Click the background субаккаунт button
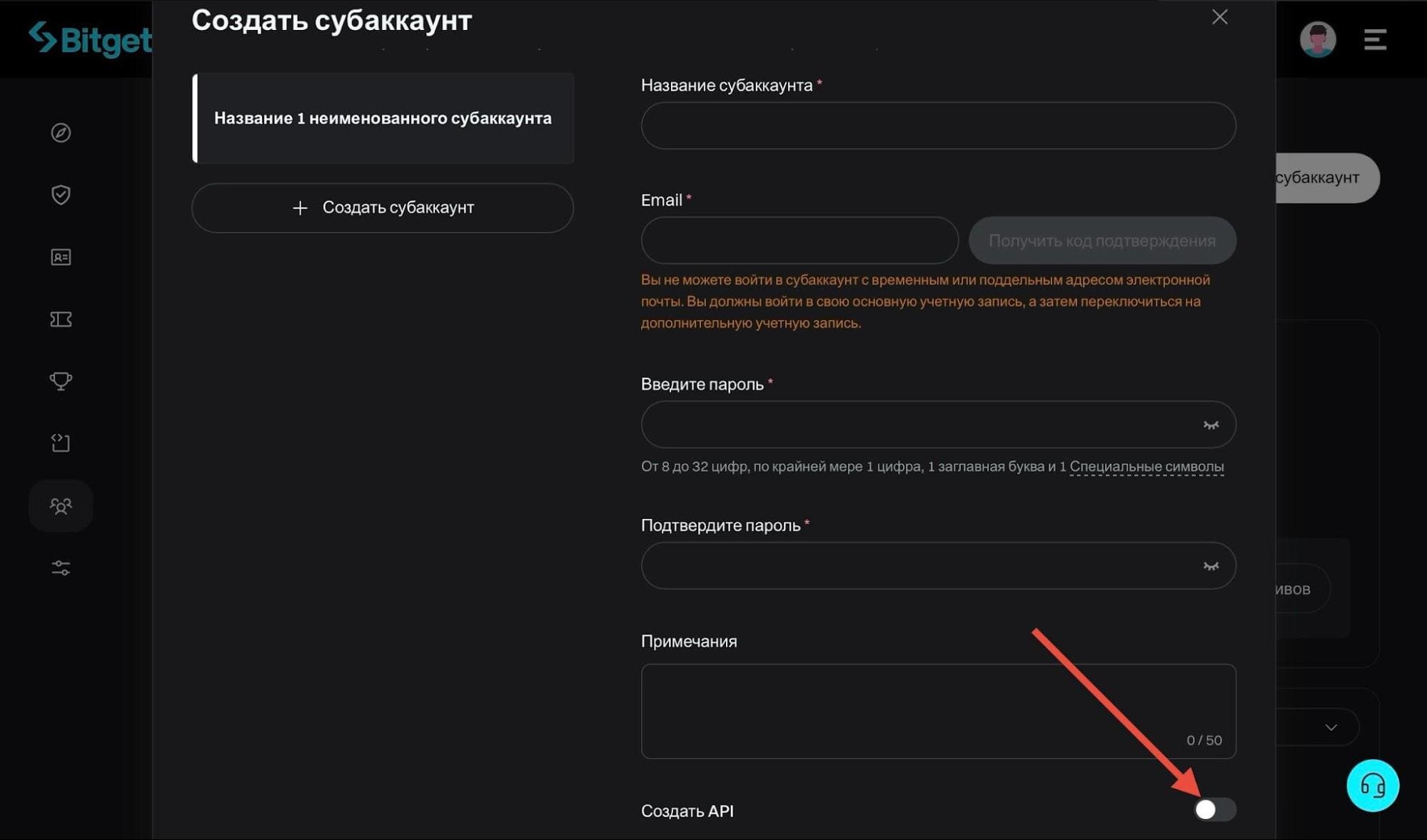1427x840 pixels. [x=1327, y=178]
